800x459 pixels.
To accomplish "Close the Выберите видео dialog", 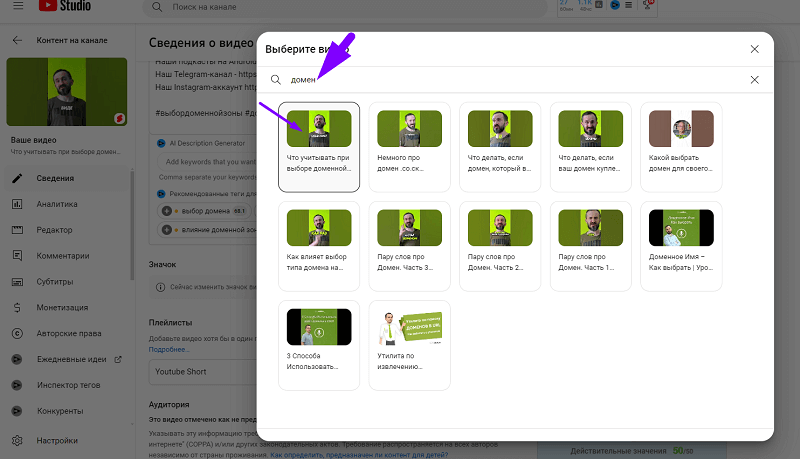I will point(755,49).
